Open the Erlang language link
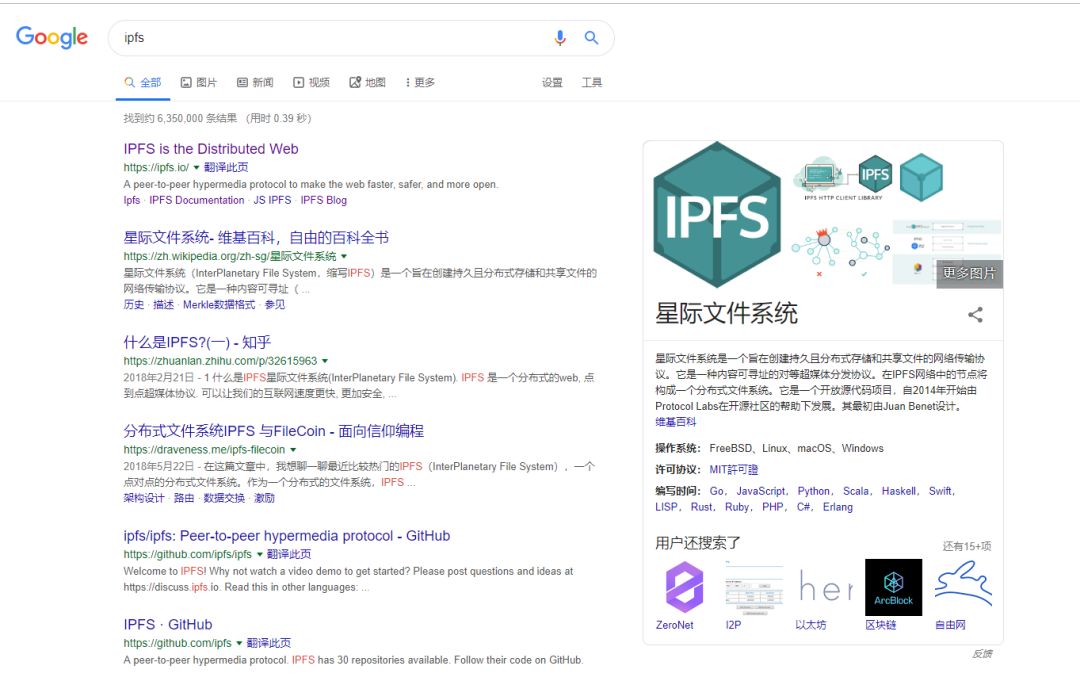The width and height of the screenshot is (1080, 681). tap(838, 507)
